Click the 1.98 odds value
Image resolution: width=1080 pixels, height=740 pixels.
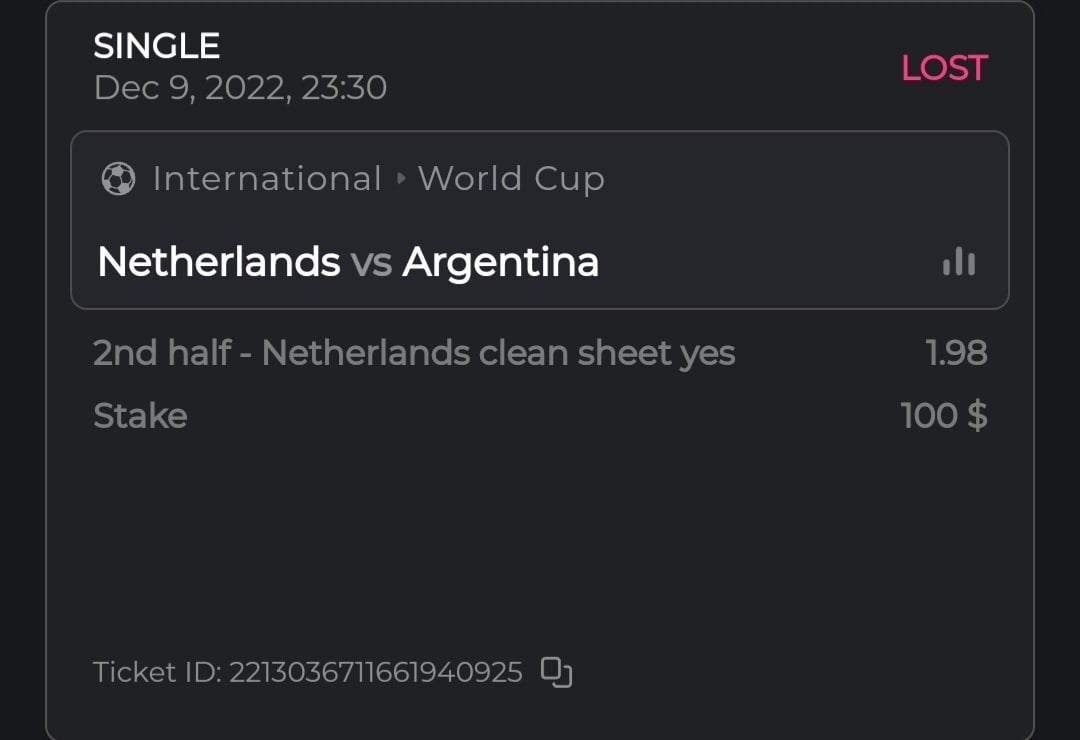956,353
